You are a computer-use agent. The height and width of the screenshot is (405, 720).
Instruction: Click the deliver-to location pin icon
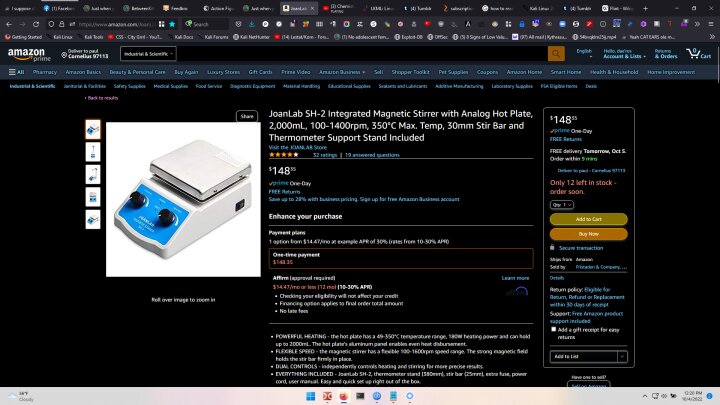coord(64,55)
